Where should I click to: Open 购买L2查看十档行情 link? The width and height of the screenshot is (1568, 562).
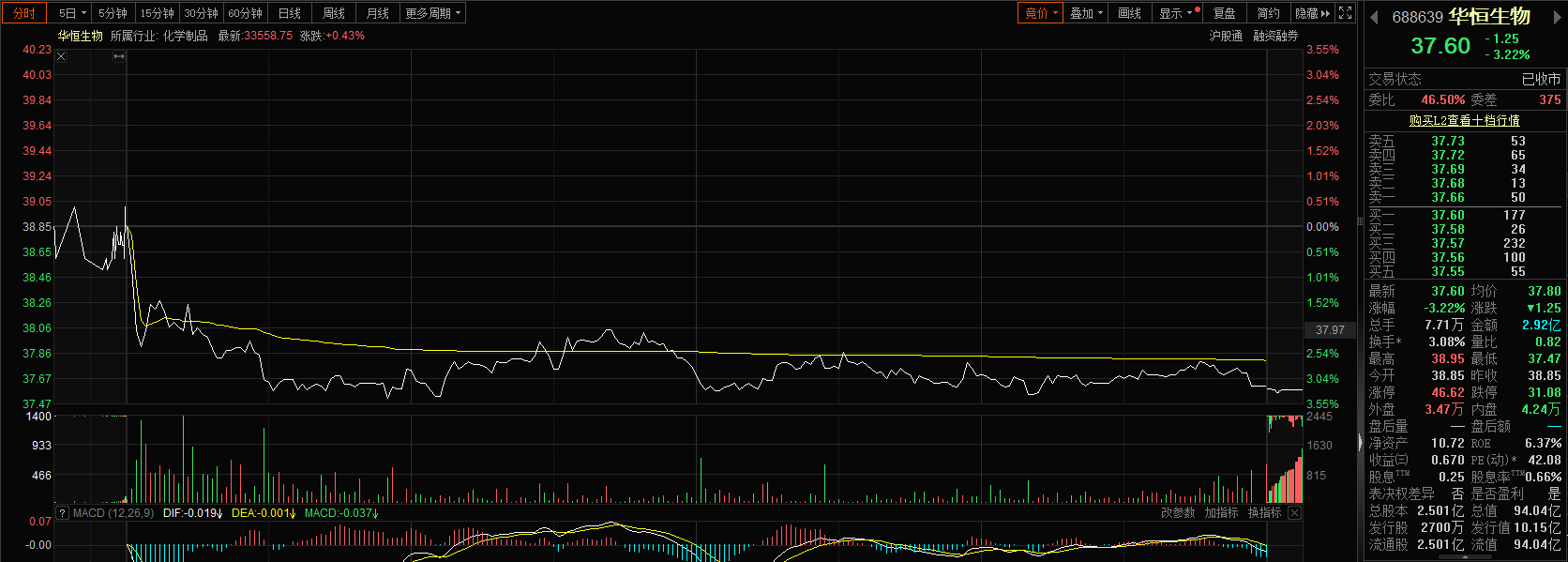coord(1465,120)
